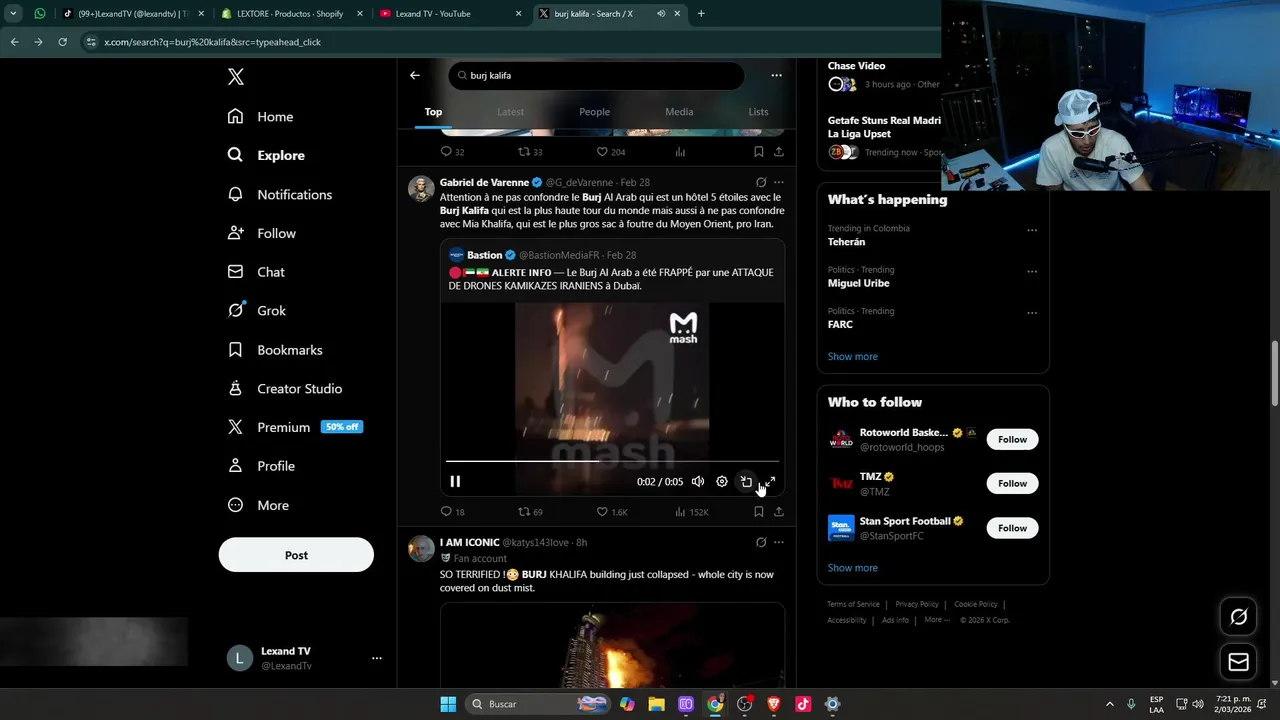The height and width of the screenshot is (720, 1280).
Task: Seek on the video progress bar
Action: pos(612,461)
